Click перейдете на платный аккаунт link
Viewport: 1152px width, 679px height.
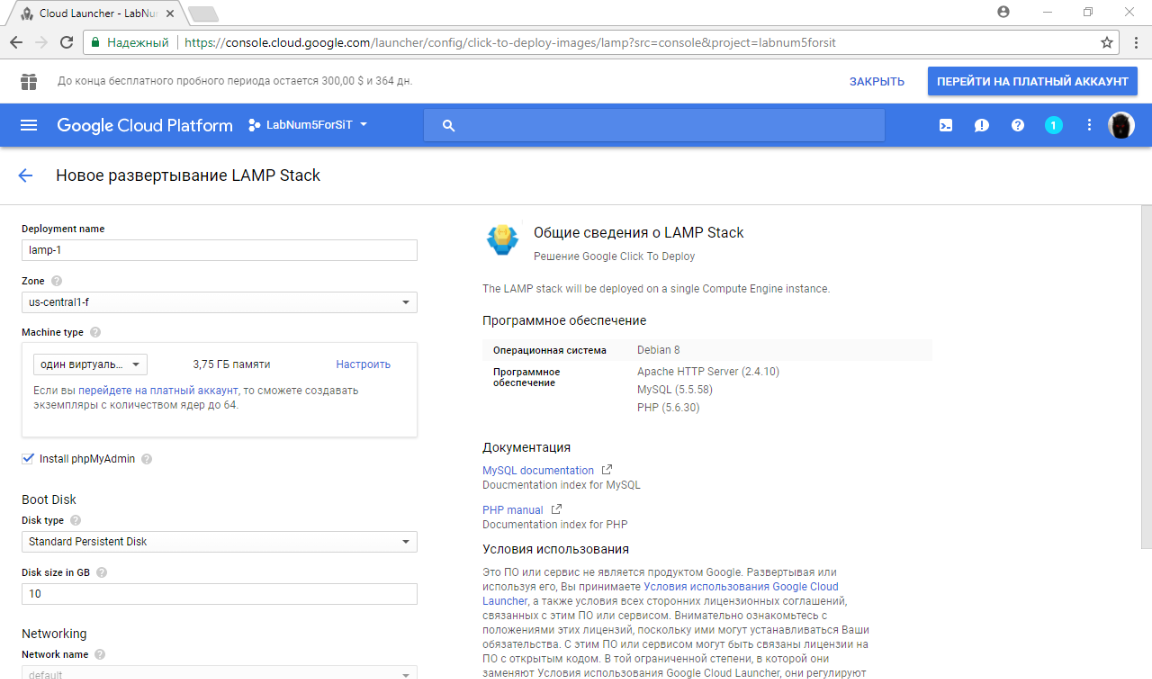click(158, 390)
